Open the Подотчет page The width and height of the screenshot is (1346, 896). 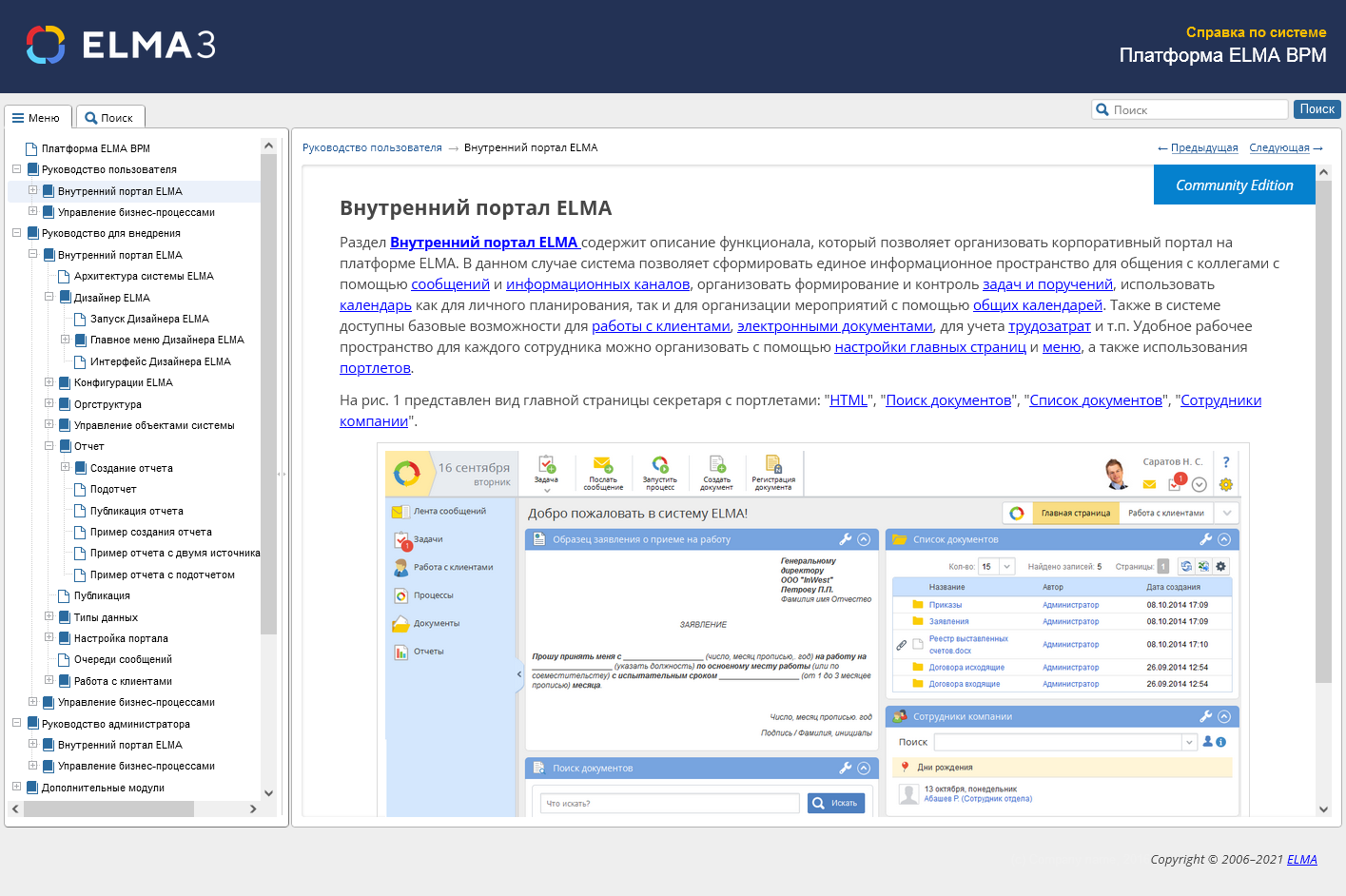pyautogui.click(x=113, y=489)
